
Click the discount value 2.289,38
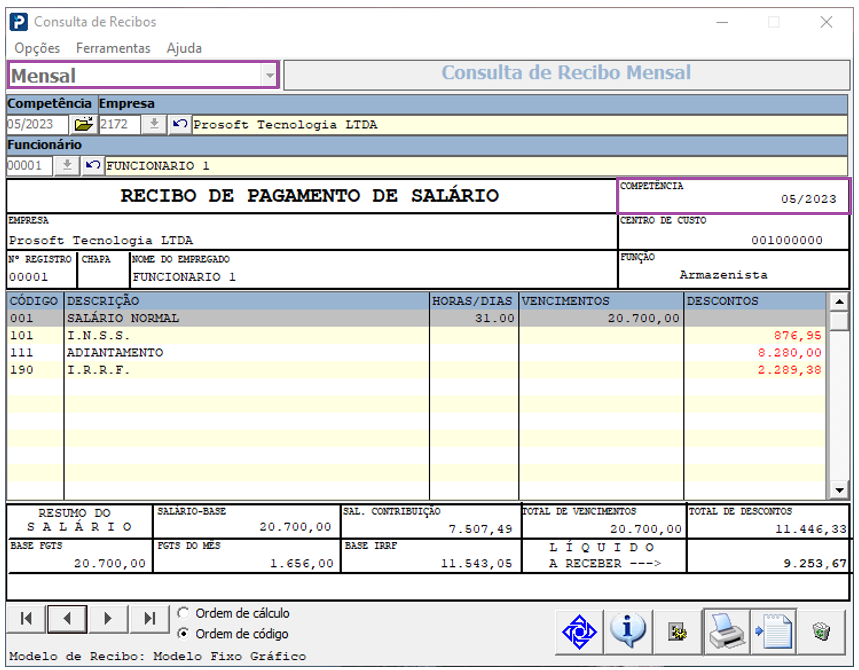(790, 370)
